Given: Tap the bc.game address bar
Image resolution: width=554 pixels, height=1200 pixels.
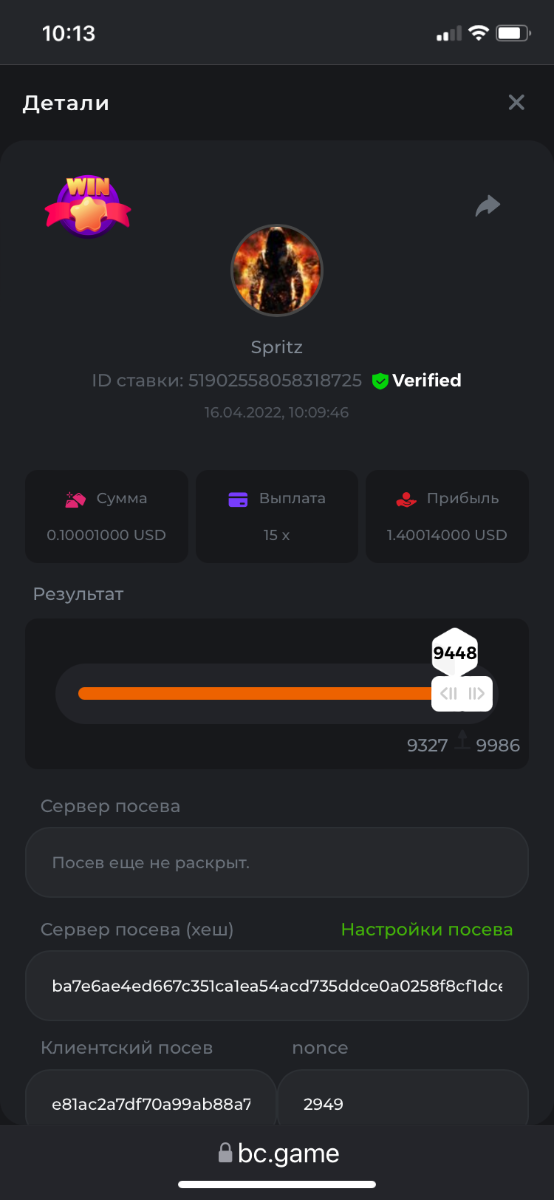Looking at the screenshot, I should pos(277,1154).
